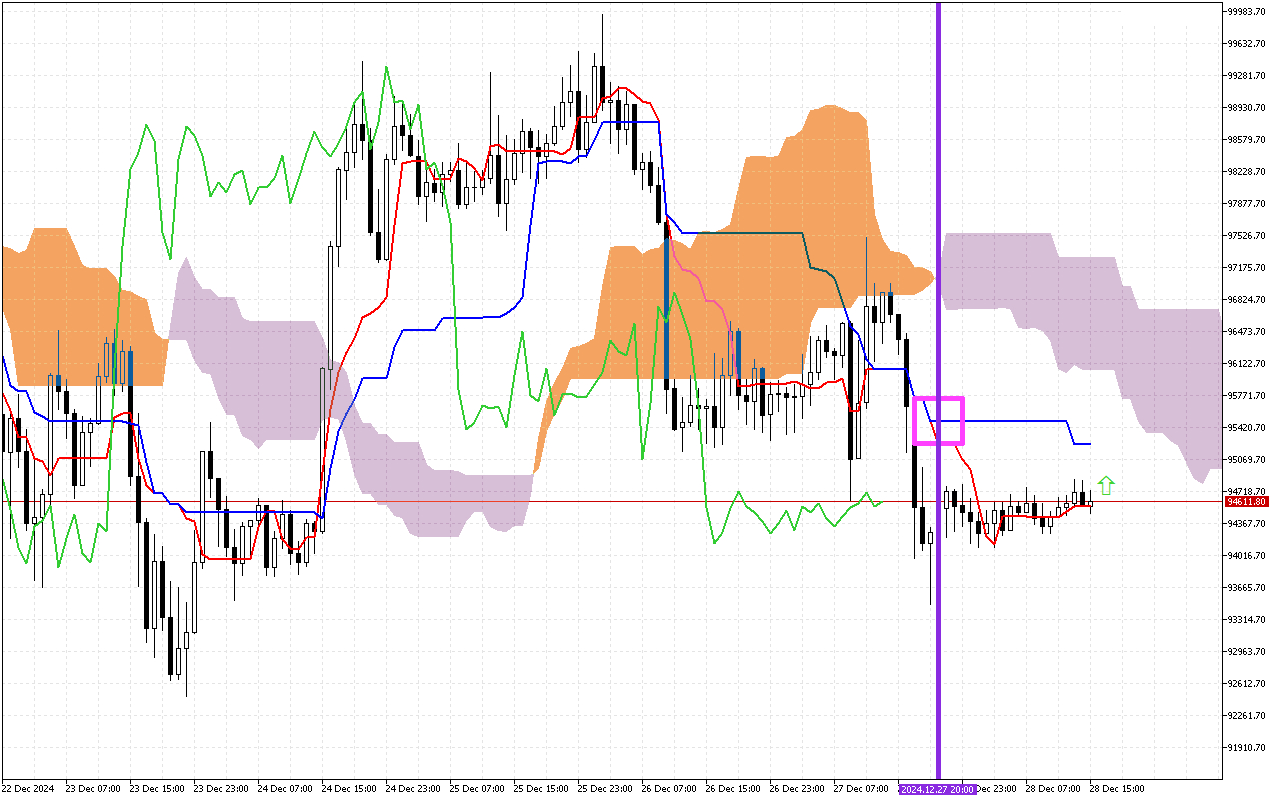Click price scale value 97175.70
1280x800 pixels.
[x=1246, y=268]
